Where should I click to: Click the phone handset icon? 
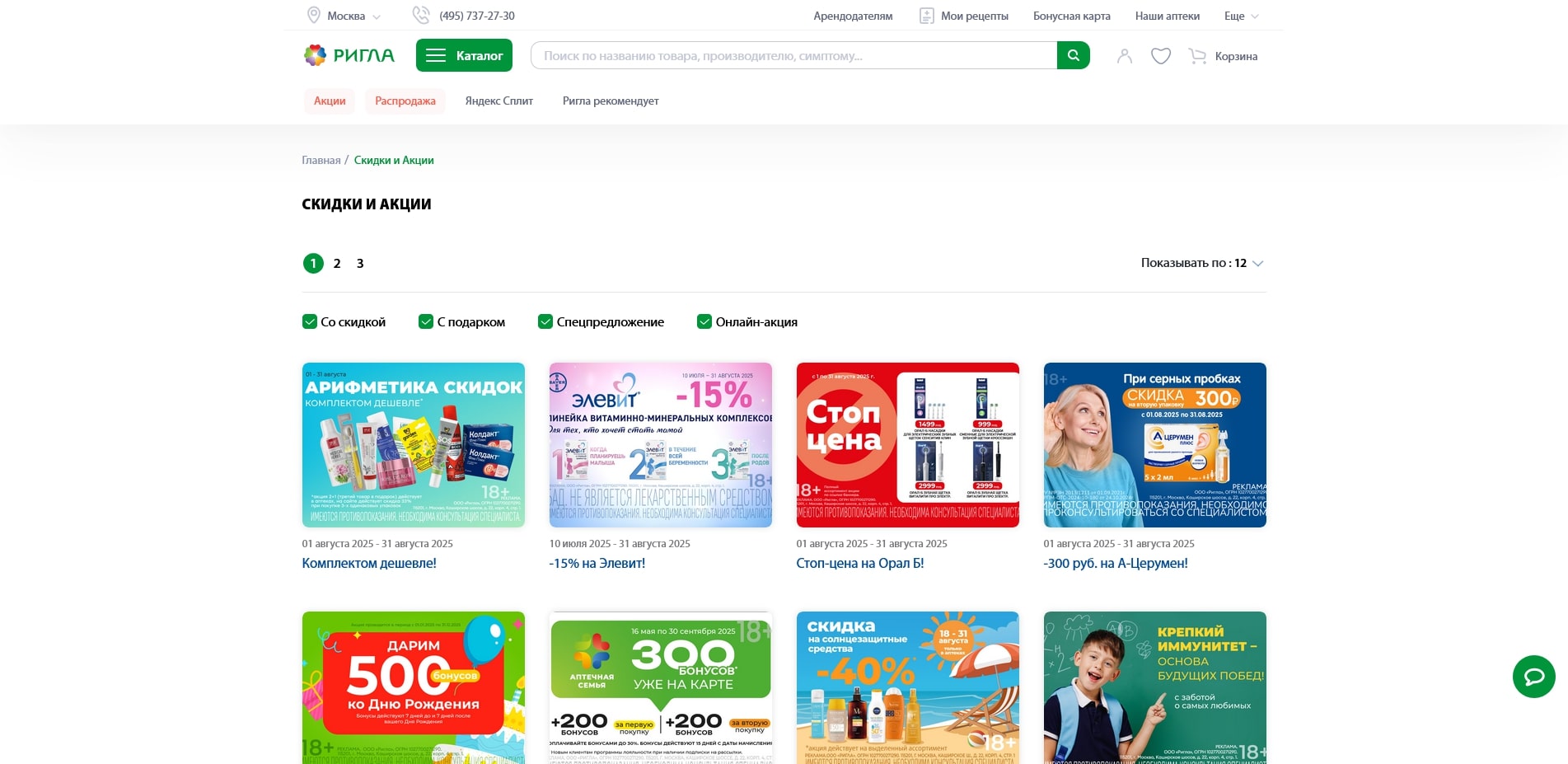click(421, 15)
